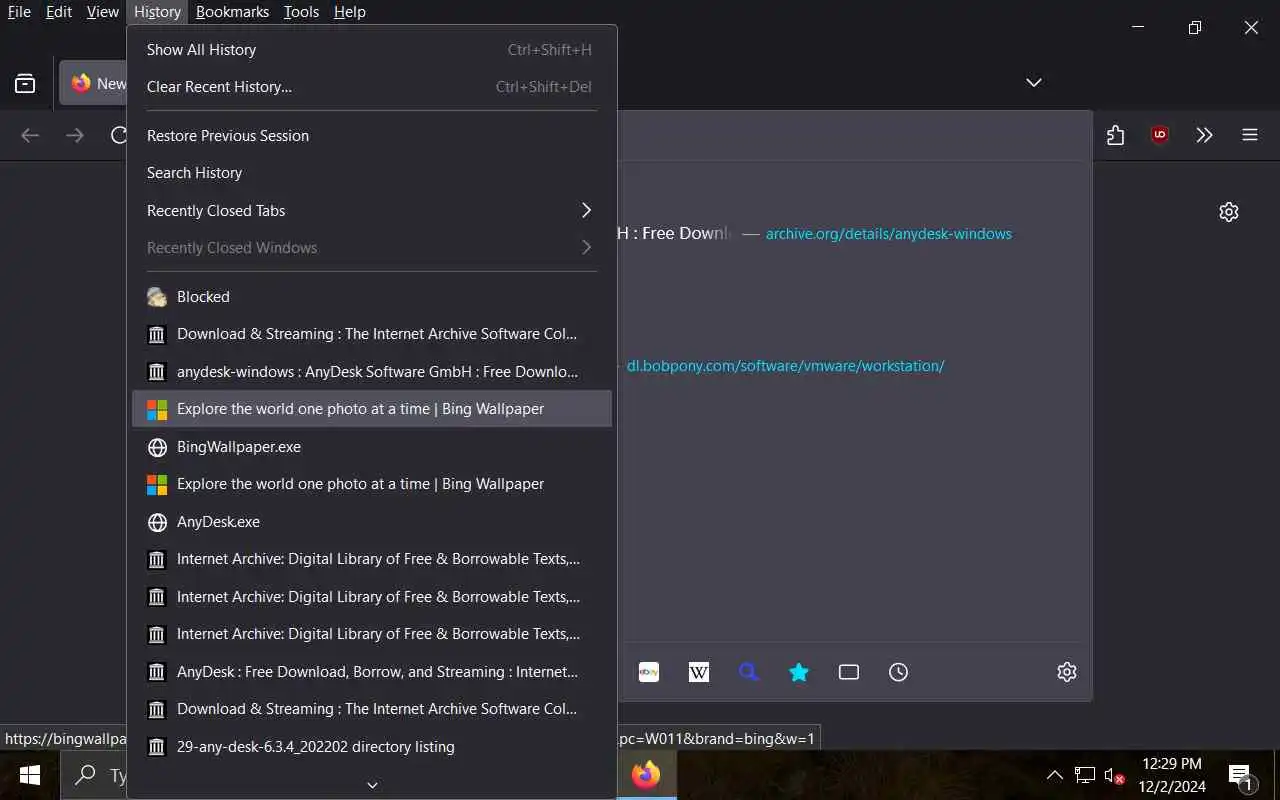Open search settings gear in dropdown
The height and width of the screenshot is (800, 1280).
[x=1067, y=672]
